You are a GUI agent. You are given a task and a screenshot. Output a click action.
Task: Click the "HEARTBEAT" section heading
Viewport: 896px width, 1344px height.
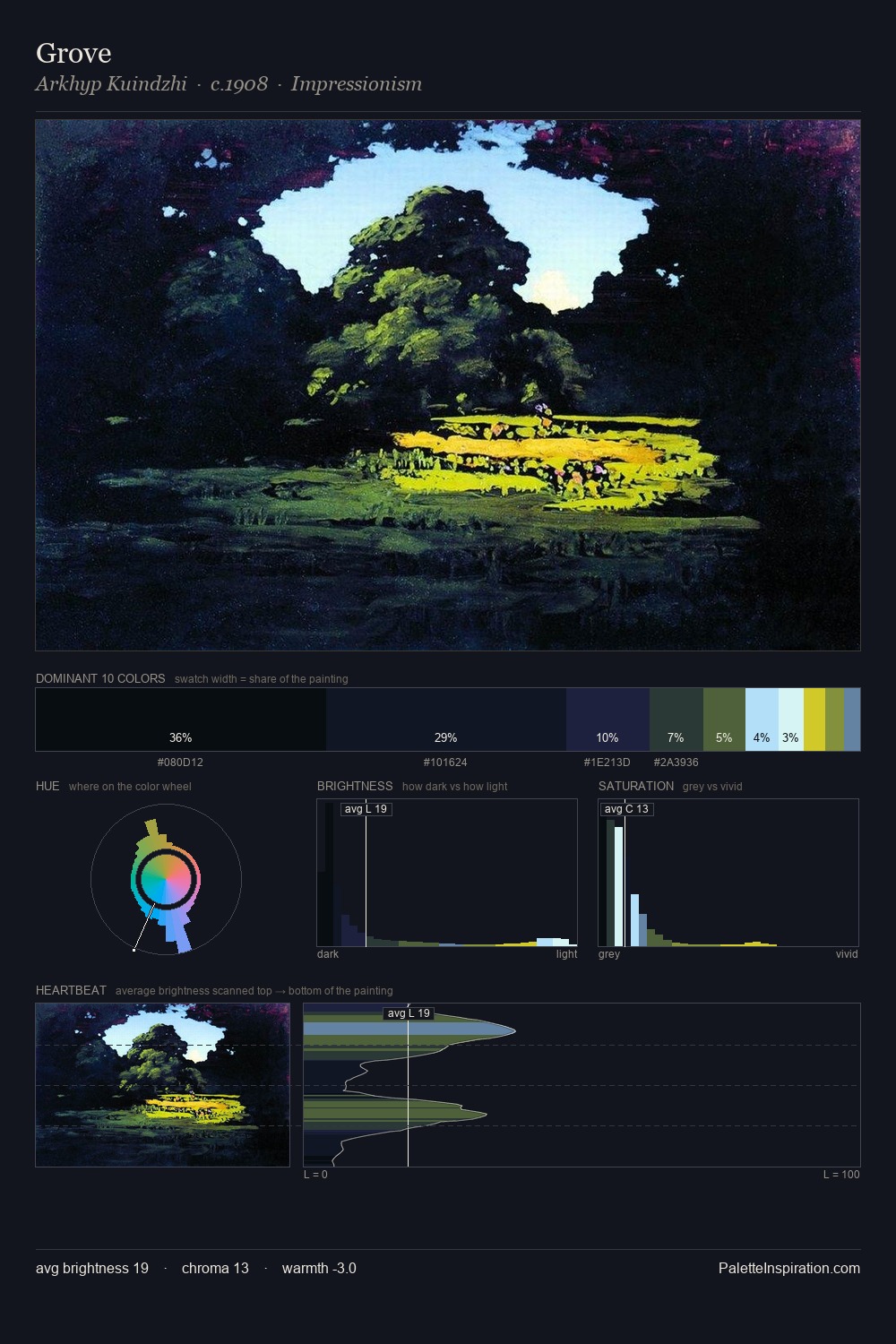point(71,990)
